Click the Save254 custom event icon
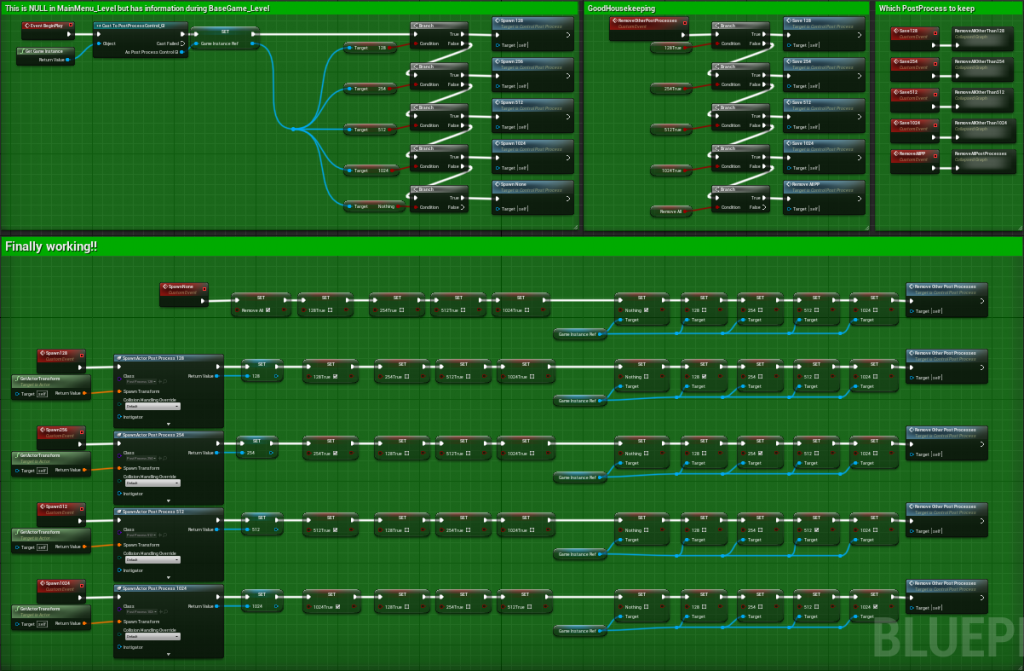The image size is (1024, 671). point(896,61)
